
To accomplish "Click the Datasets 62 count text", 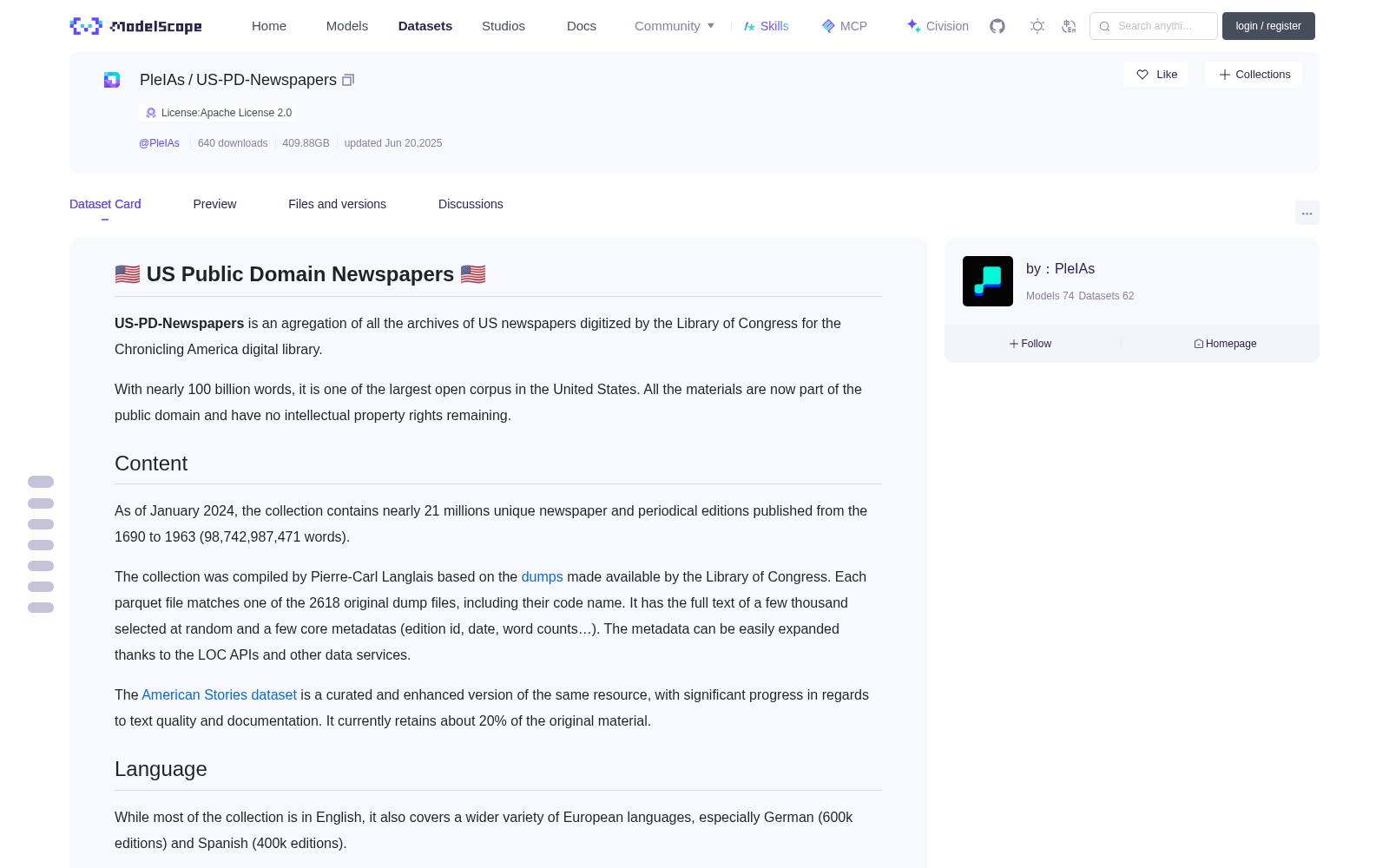I will tap(1106, 296).
